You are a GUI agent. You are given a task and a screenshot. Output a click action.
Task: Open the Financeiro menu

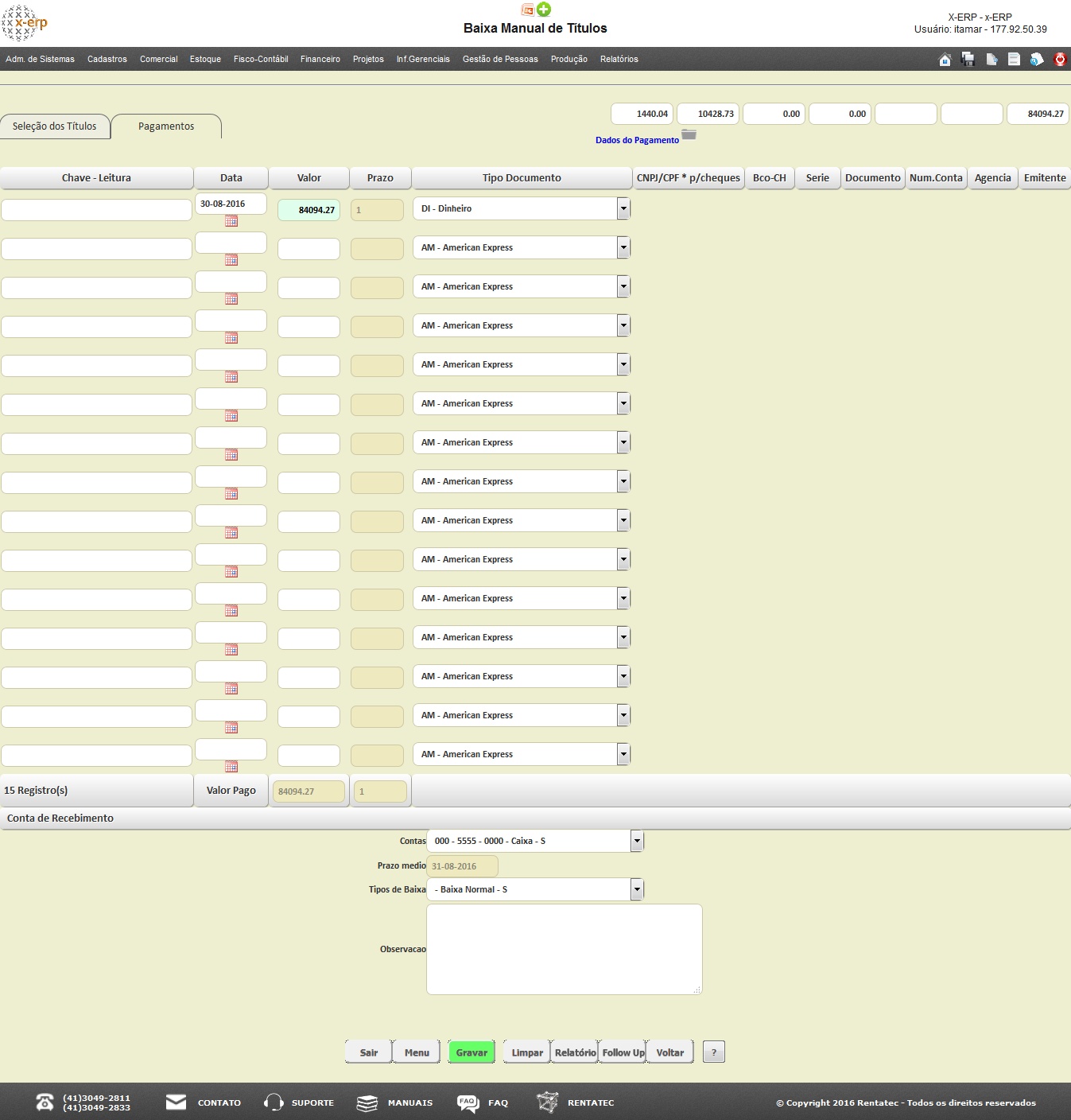tap(320, 59)
